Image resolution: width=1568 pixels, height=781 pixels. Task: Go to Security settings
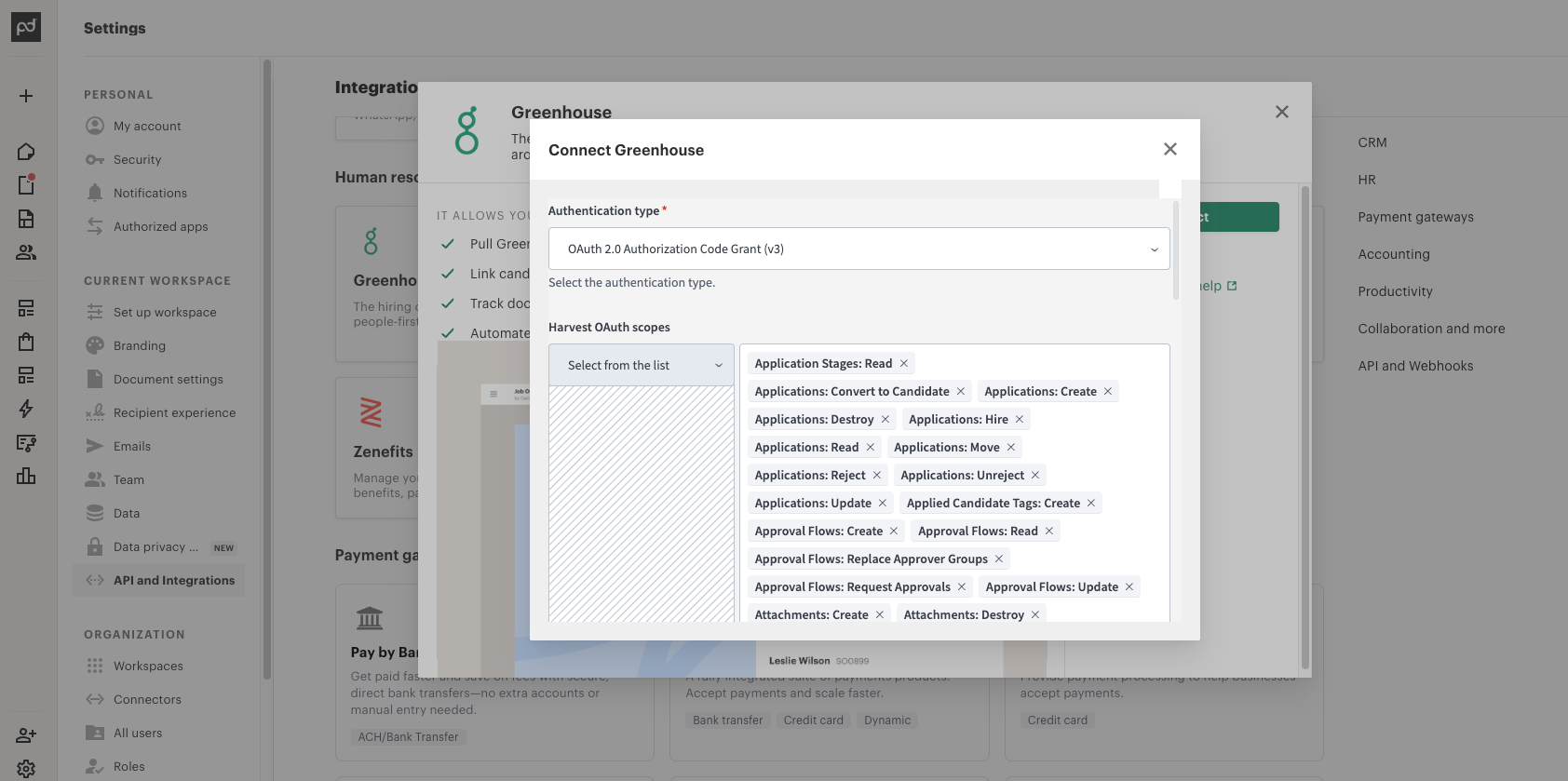[137, 159]
